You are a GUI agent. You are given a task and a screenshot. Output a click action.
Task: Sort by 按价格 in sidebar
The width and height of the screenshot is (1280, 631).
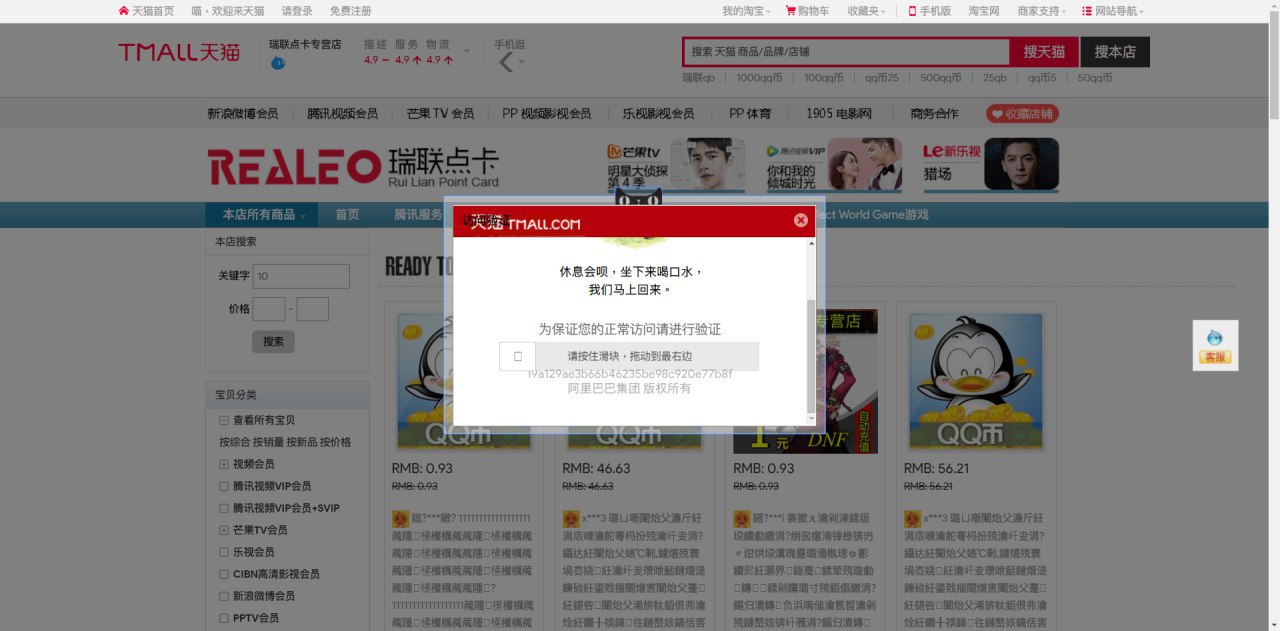[x=335, y=442]
